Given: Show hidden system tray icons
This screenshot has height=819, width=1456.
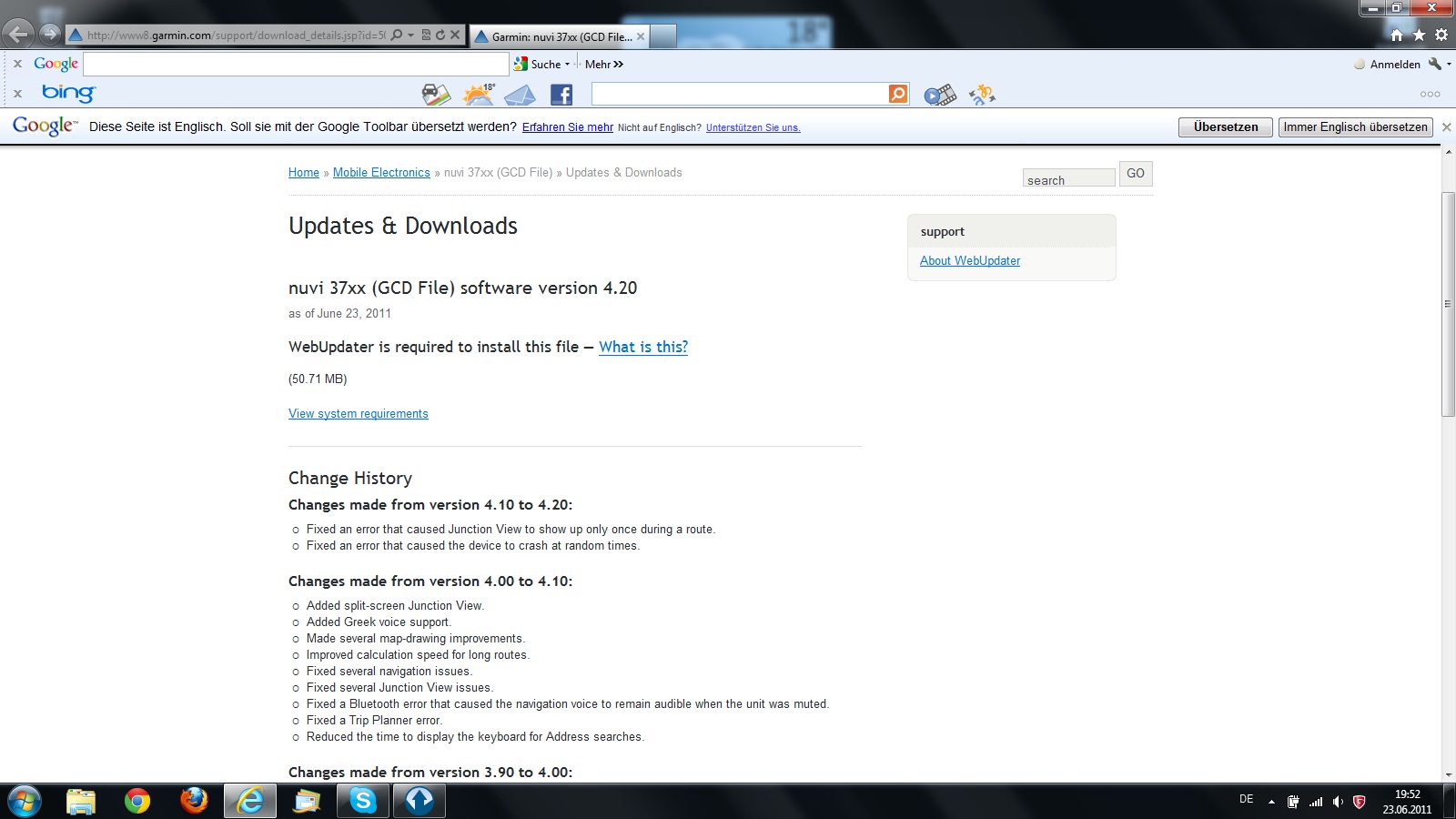Looking at the screenshot, I should [x=1271, y=802].
